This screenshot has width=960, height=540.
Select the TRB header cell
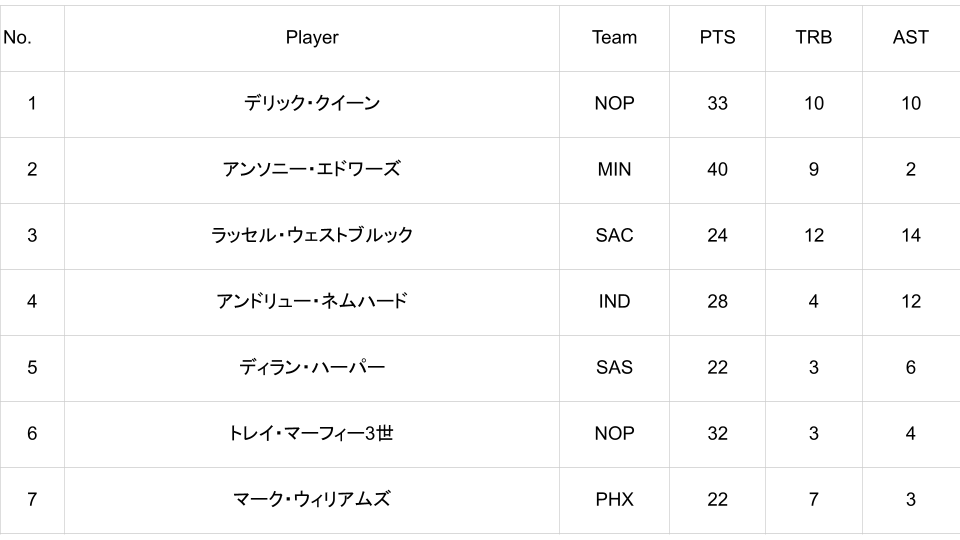click(814, 38)
